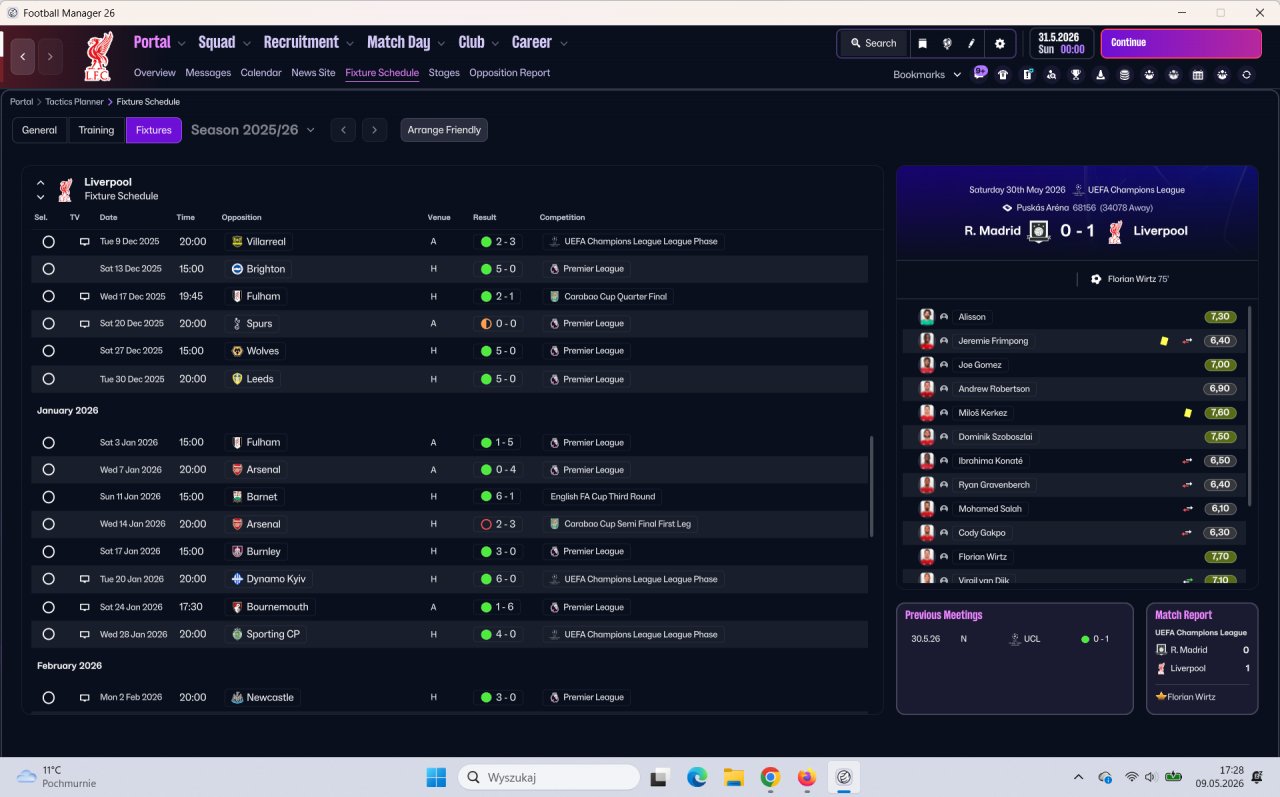Open the Season 2025/26 dropdown
The width and height of the screenshot is (1280, 797).
[x=253, y=130]
